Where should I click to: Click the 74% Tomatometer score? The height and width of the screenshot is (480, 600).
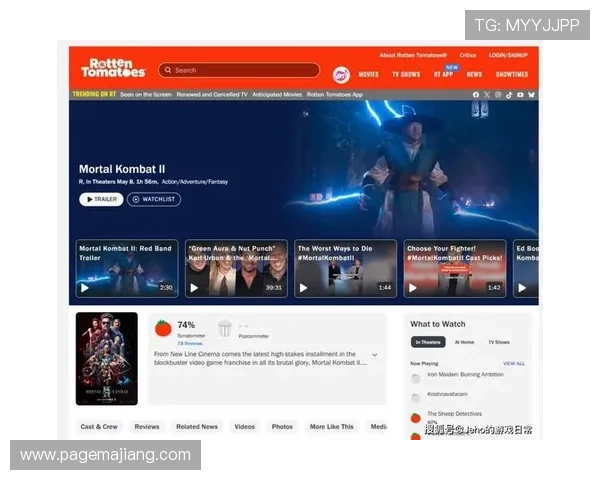pos(186,325)
